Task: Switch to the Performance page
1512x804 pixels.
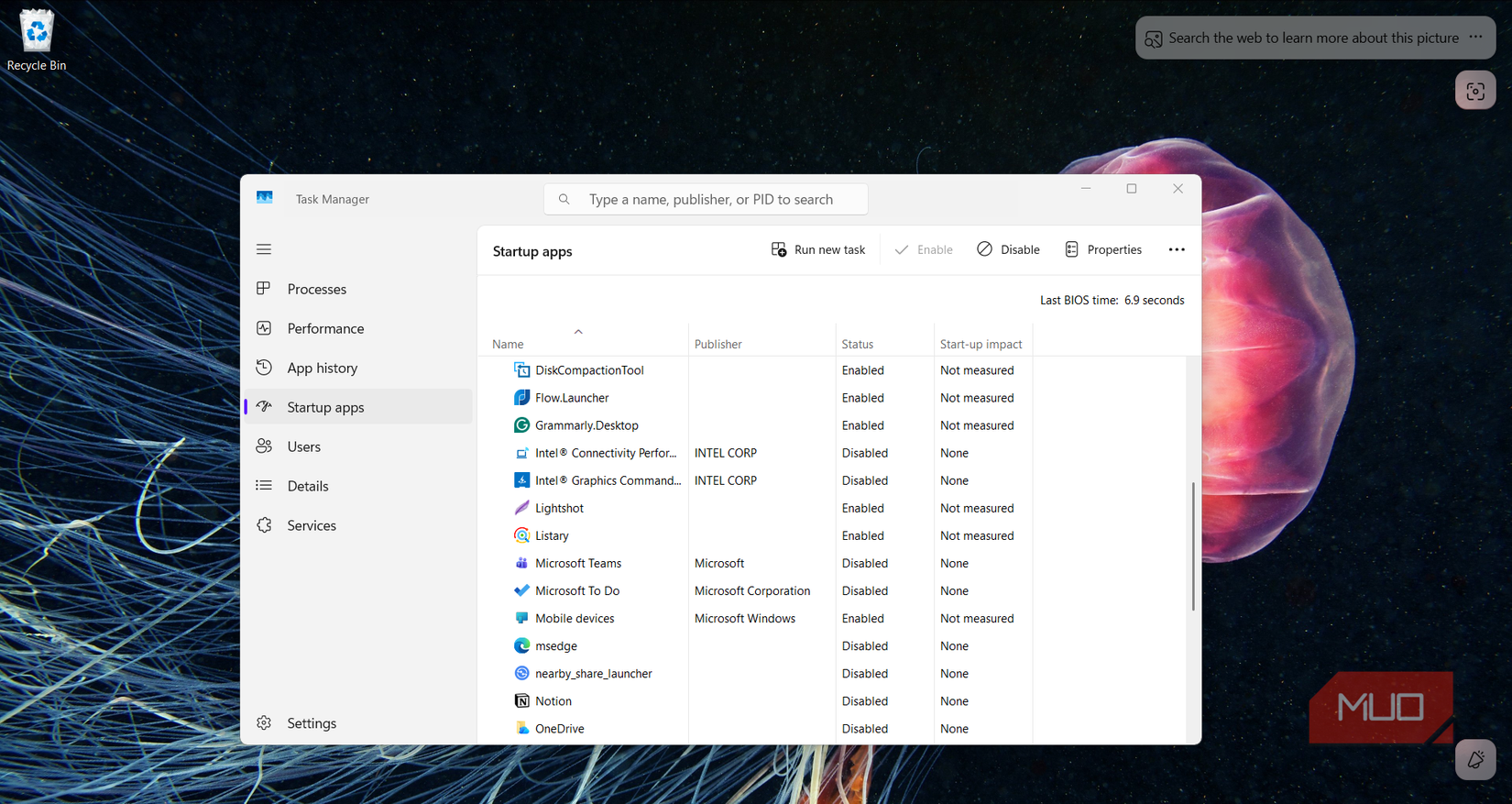Action: [x=358, y=328]
